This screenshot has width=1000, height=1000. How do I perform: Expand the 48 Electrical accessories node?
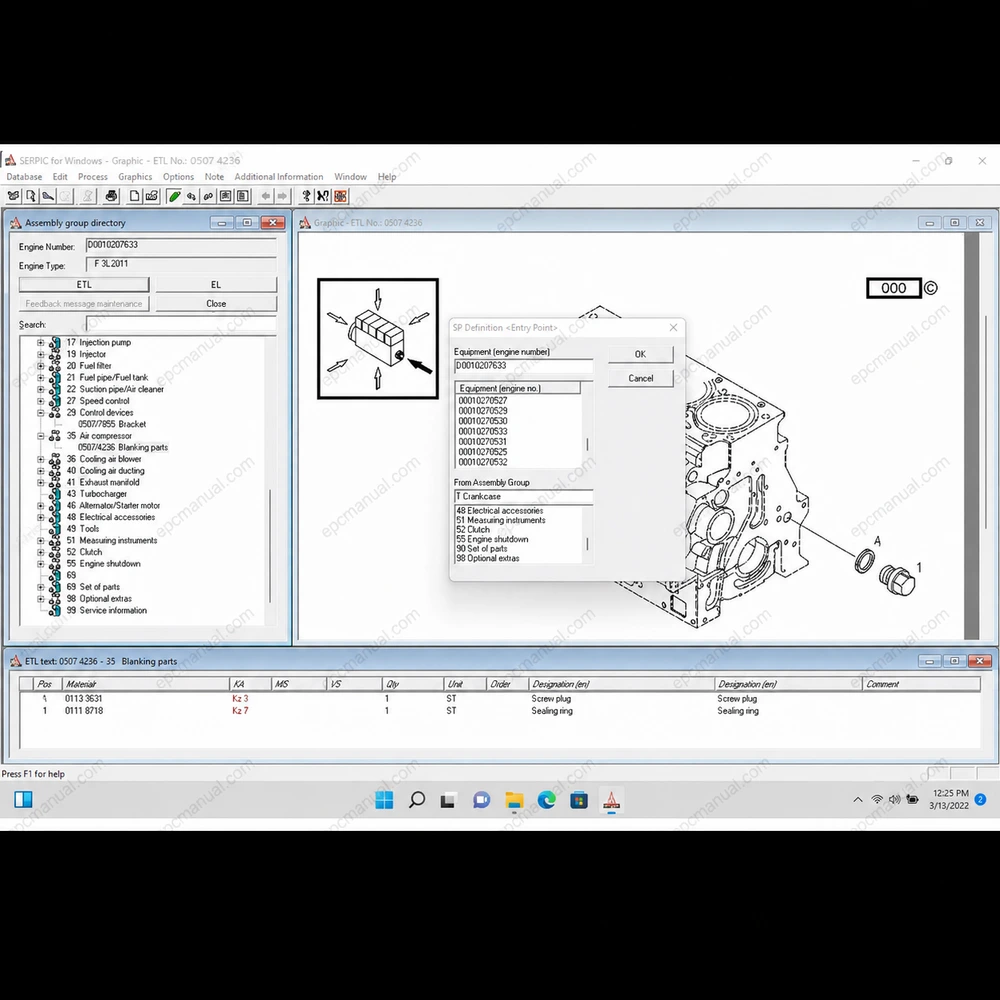coord(41,517)
